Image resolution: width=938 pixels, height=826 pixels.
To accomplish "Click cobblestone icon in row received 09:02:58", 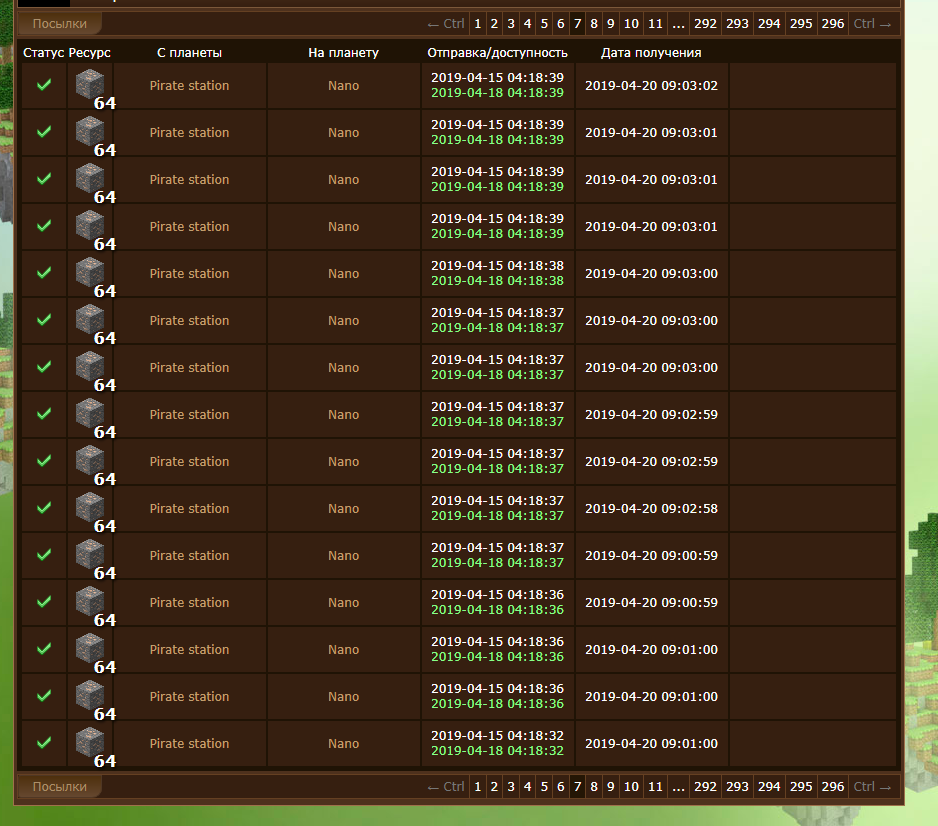I will coord(90,508).
